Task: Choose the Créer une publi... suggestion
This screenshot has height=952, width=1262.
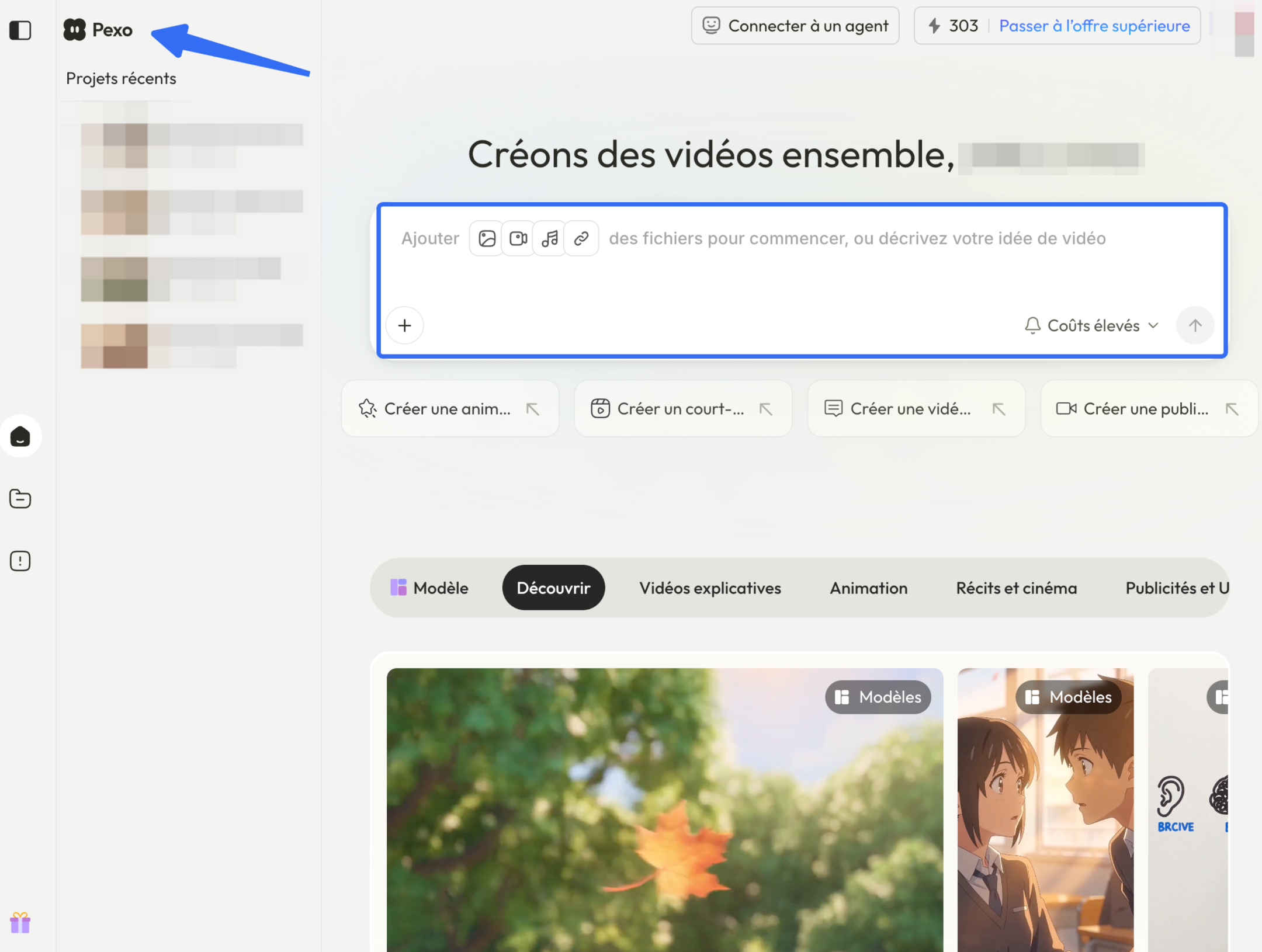Action: click(1149, 408)
